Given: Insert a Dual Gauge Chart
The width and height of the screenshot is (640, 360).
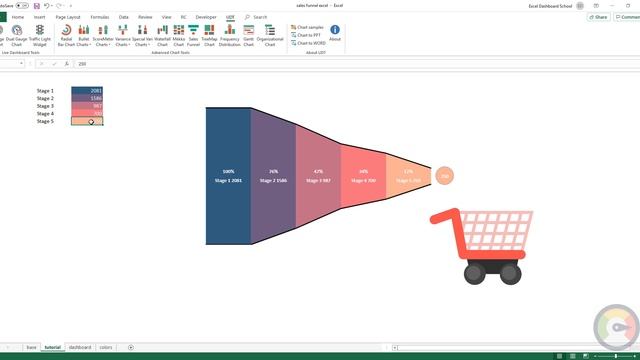Looking at the screenshot, I should tap(17, 36).
